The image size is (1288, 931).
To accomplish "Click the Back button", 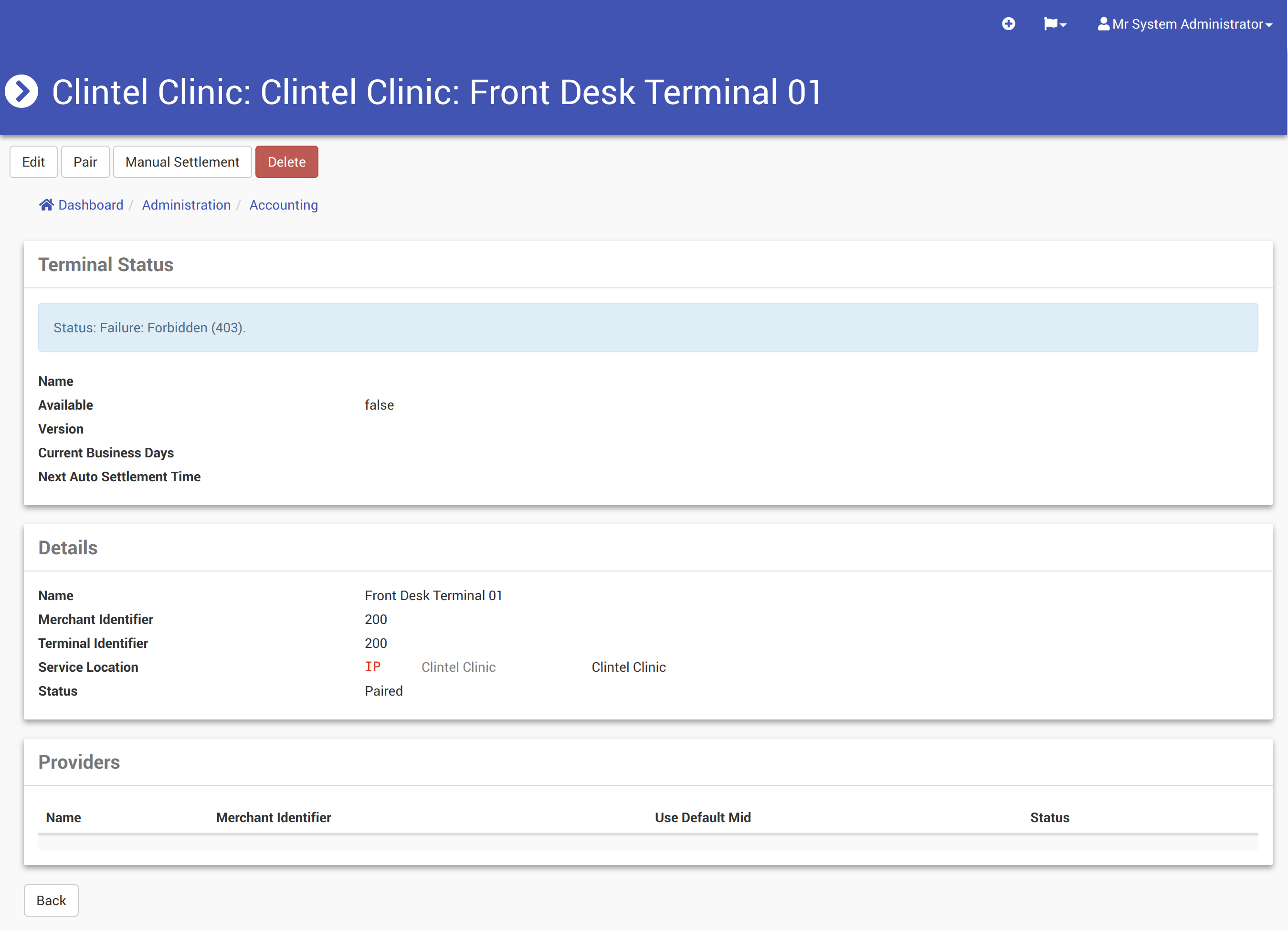I will pyautogui.click(x=51, y=900).
